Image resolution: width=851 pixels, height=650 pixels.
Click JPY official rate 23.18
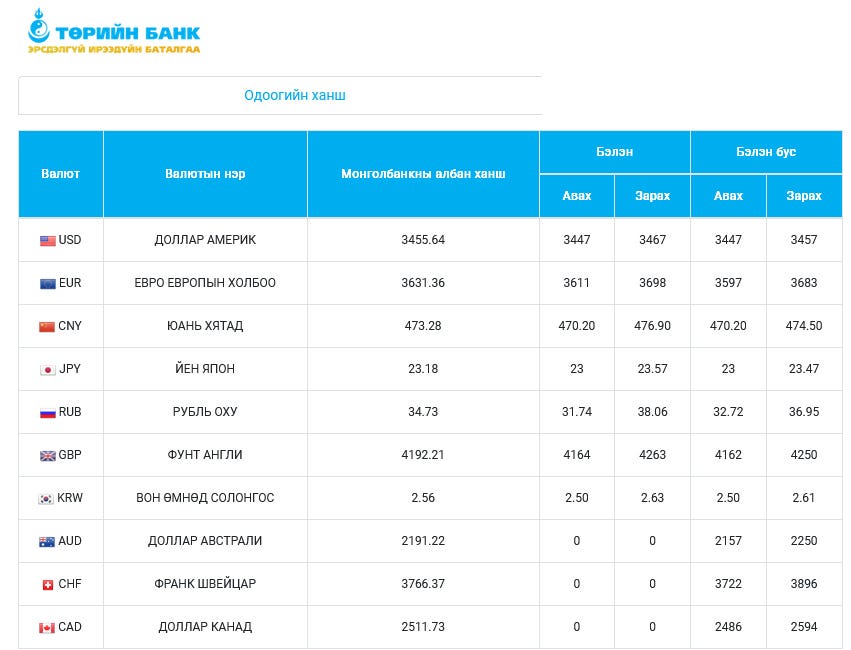click(x=423, y=369)
